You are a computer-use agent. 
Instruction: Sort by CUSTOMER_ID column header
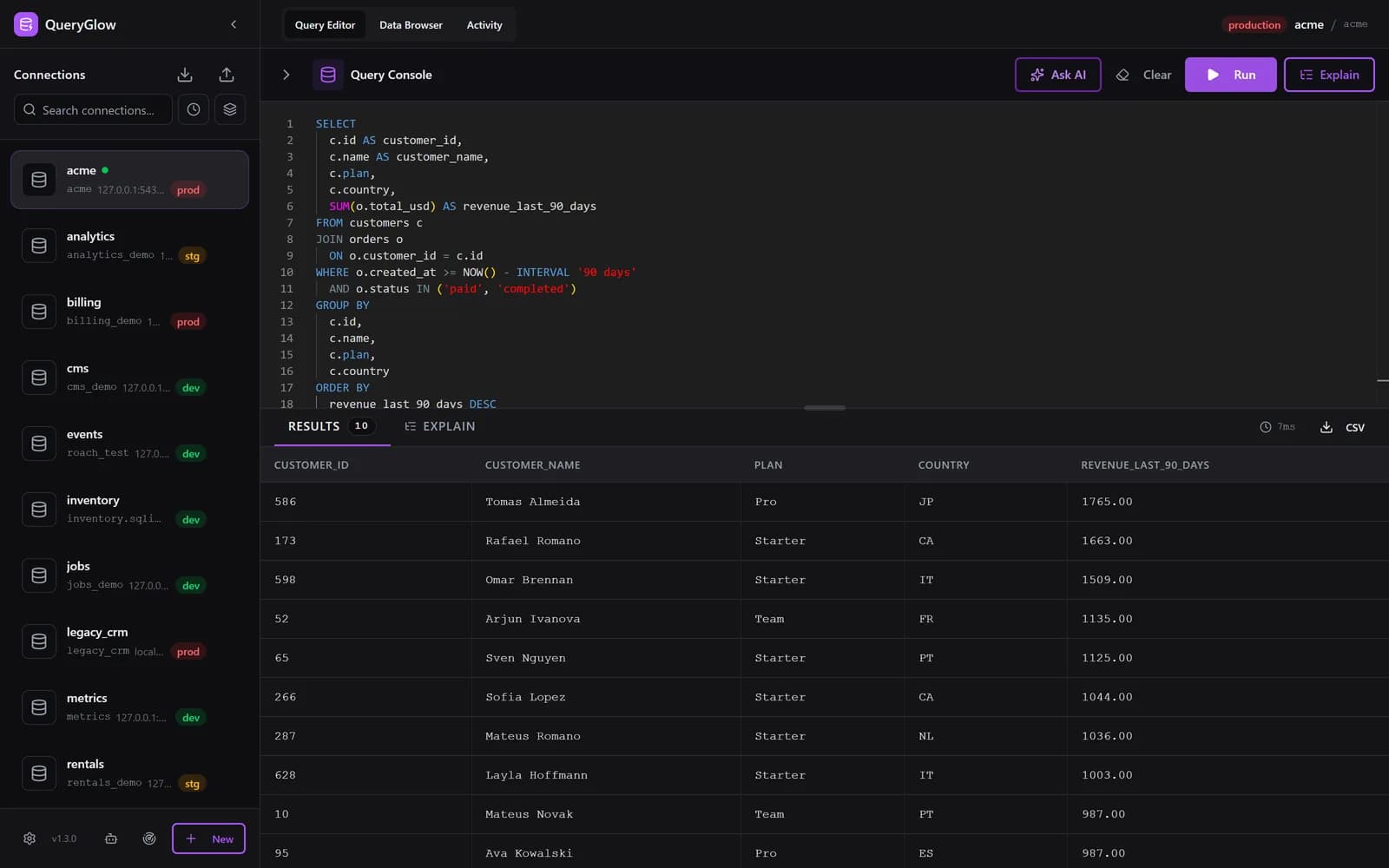click(x=311, y=465)
